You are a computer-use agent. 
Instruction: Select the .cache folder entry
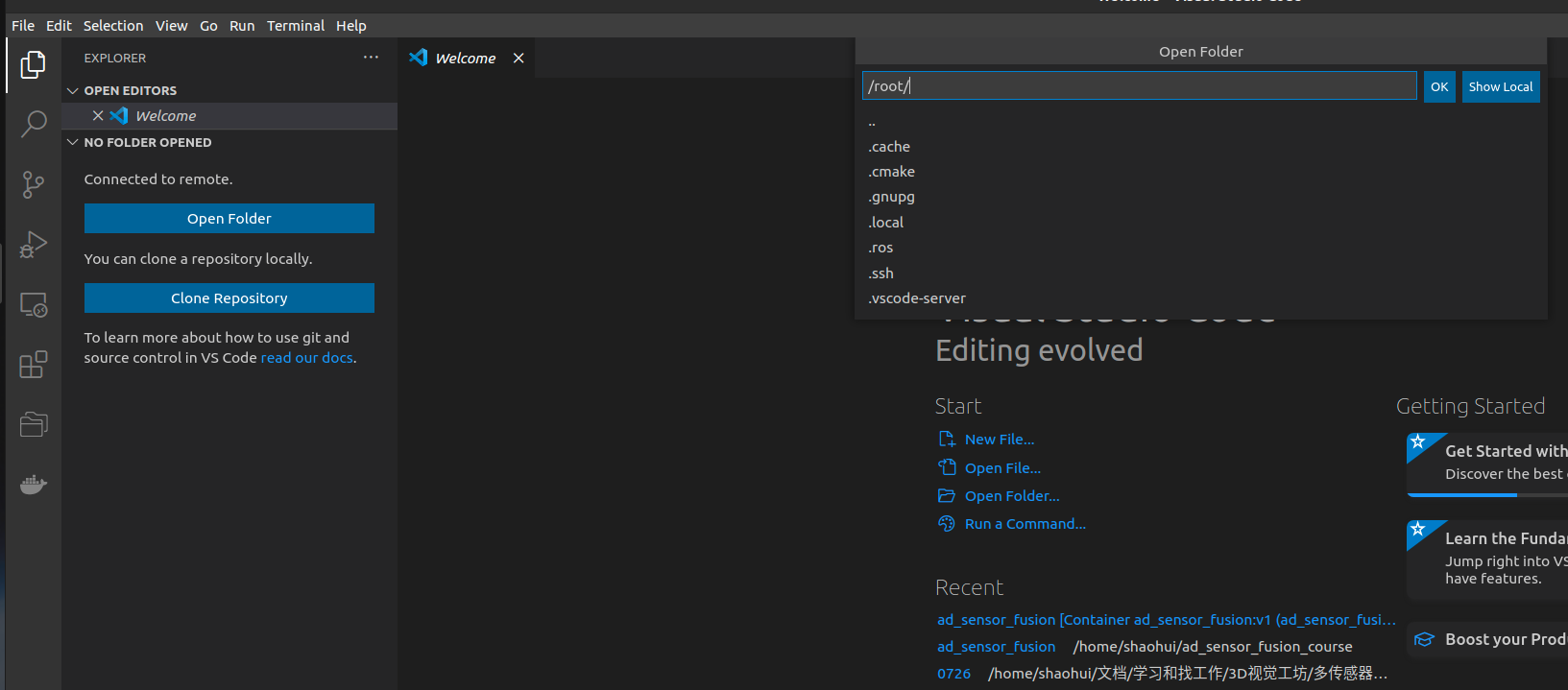pyautogui.click(x=1201, y=147)
